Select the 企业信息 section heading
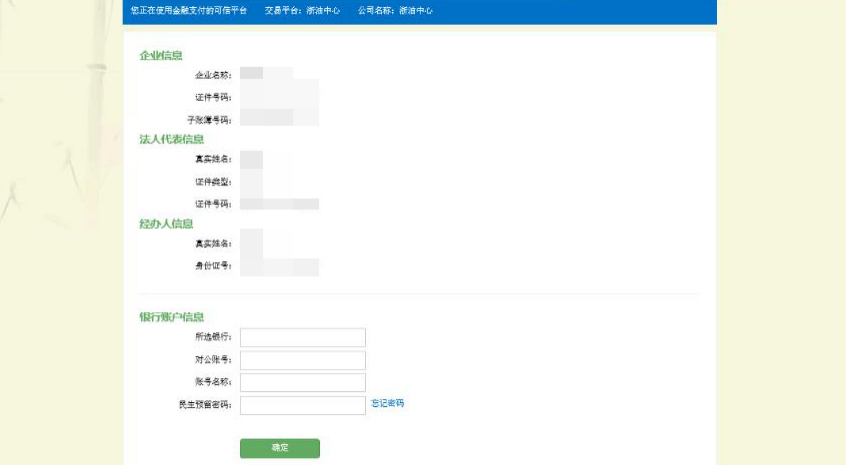Image resolution: width=847 pixels, height=466 pixels. [161, 55]
